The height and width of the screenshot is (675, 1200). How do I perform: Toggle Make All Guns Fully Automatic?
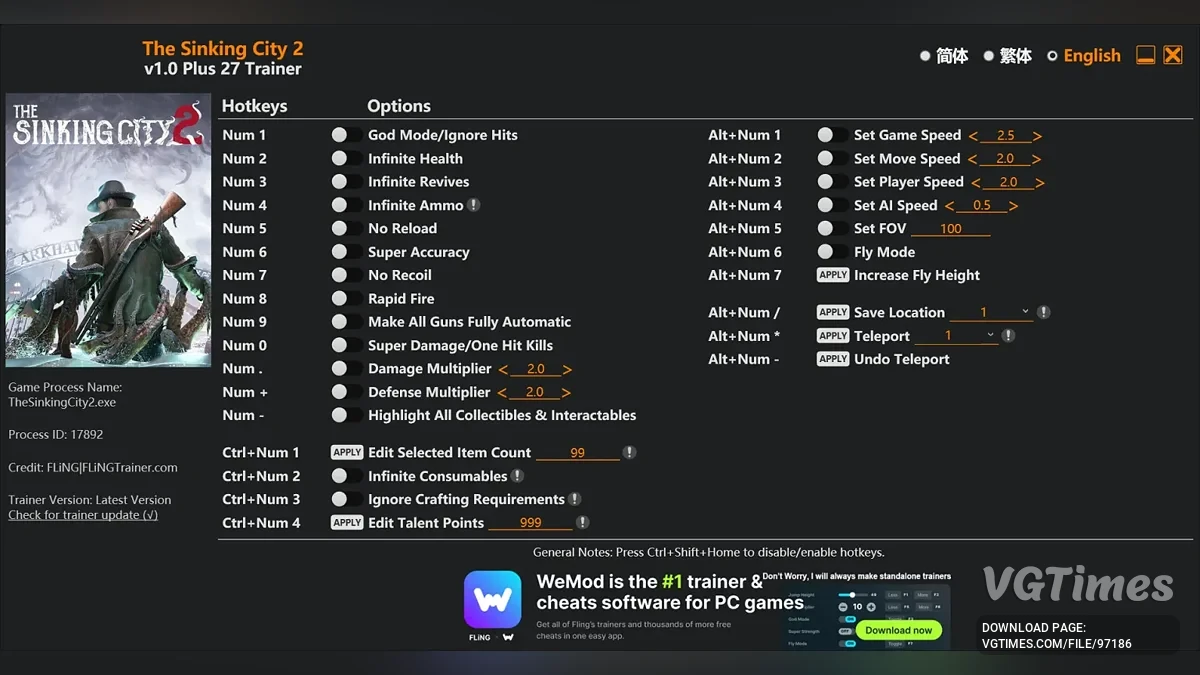[x=346, y=322]
